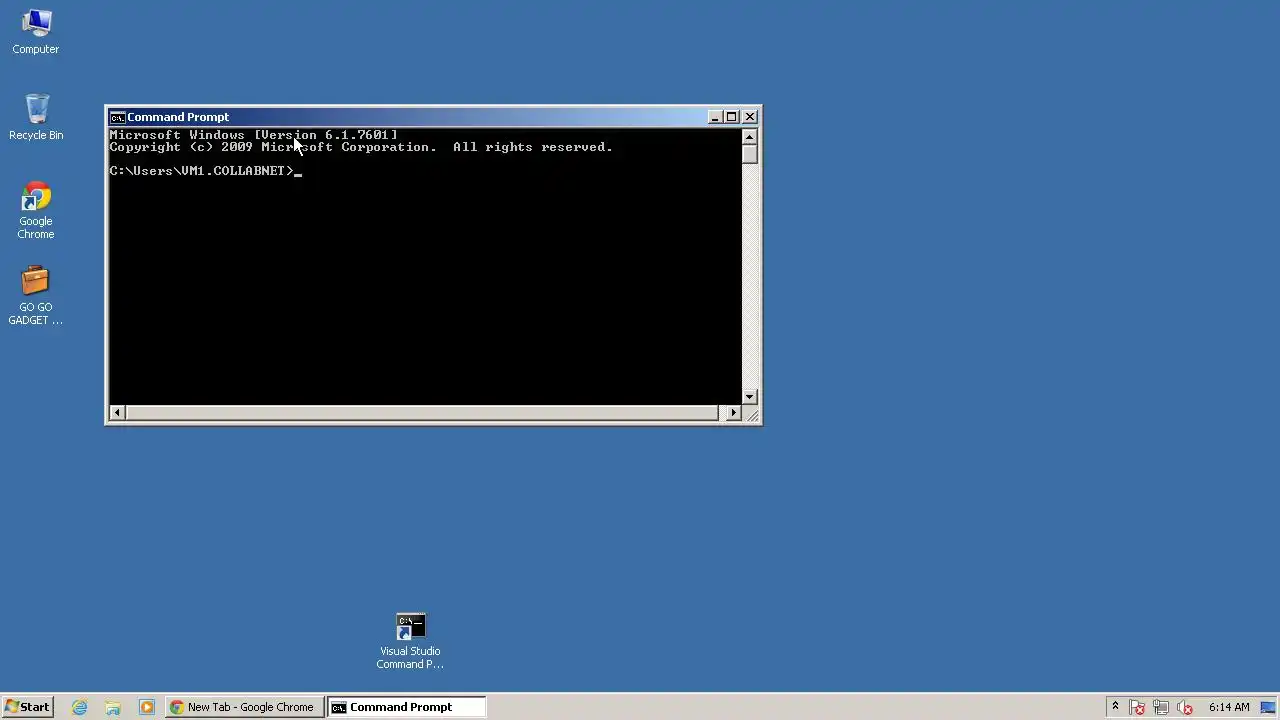Click the C:\Users\VM1.COLLABNET> prompt line

201,171
